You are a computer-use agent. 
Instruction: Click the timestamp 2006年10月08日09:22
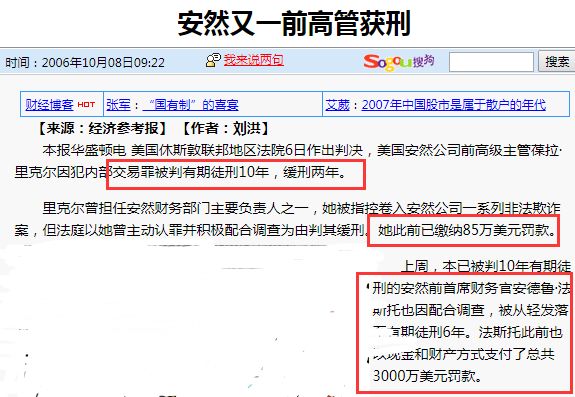(103, 62)
